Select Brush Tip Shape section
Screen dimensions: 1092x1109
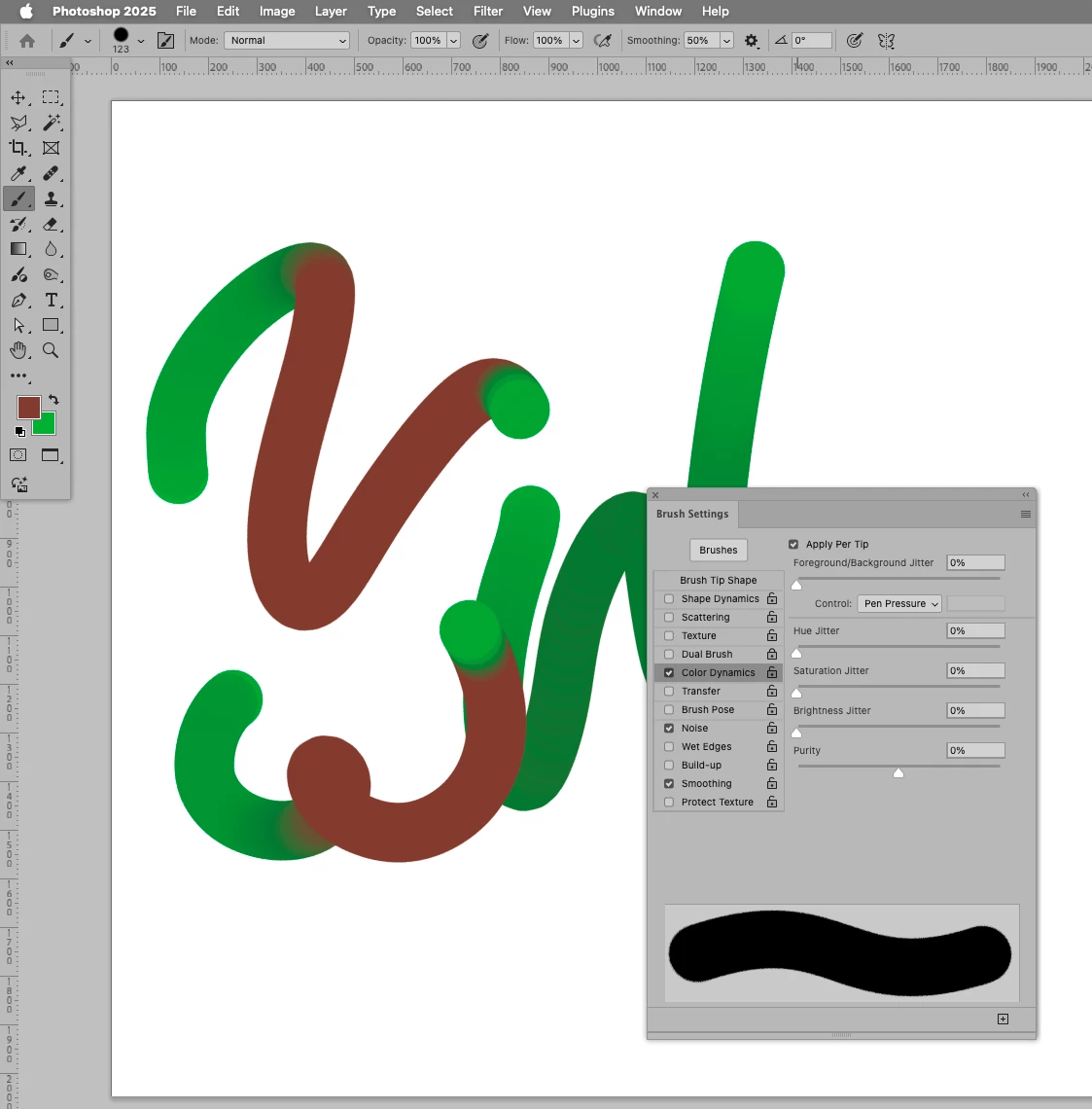(x=718, y=580)
